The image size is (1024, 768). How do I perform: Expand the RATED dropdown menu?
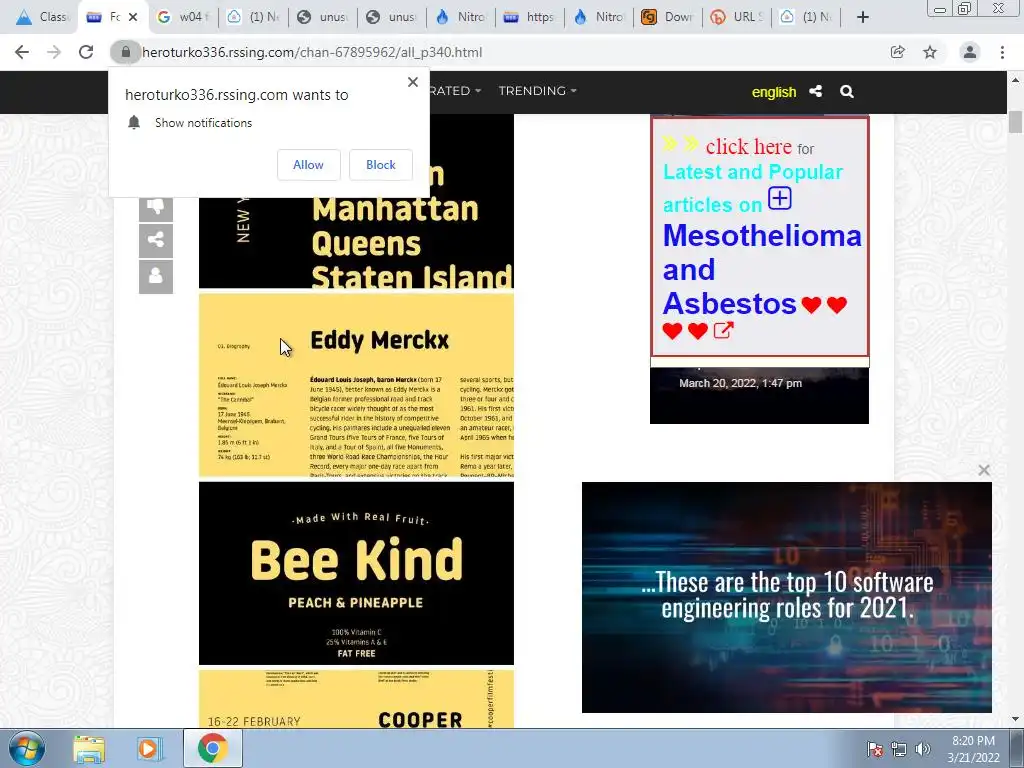(x=455, y=91)
